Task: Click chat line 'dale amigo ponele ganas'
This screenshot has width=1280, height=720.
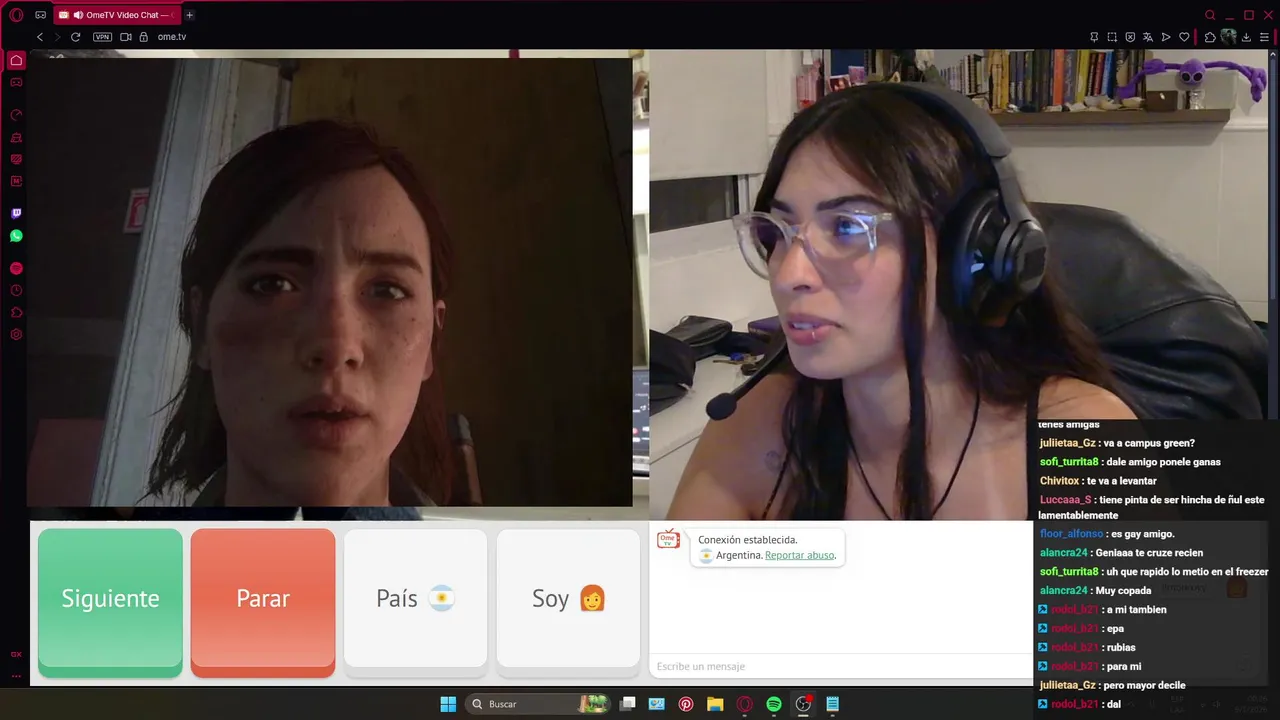Action: 1162,462
